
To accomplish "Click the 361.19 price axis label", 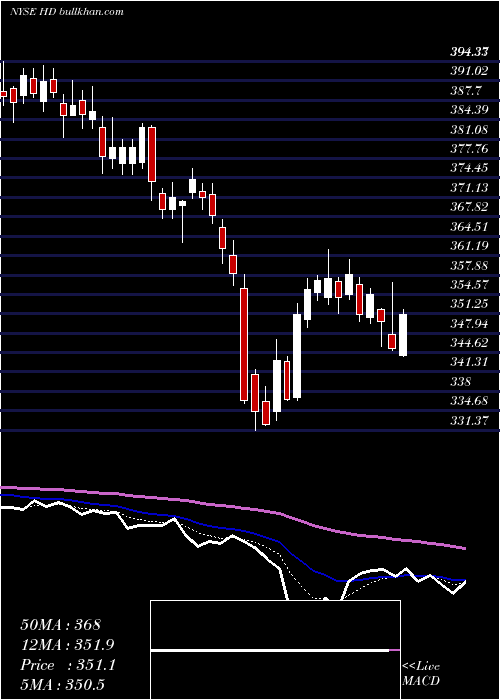I will point(468,246).
